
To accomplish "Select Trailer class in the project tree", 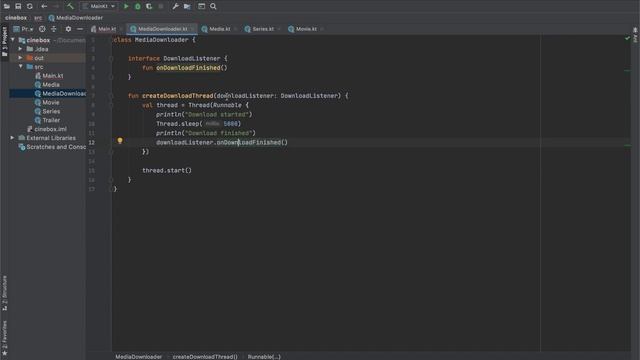I will [x=51, y=120].
